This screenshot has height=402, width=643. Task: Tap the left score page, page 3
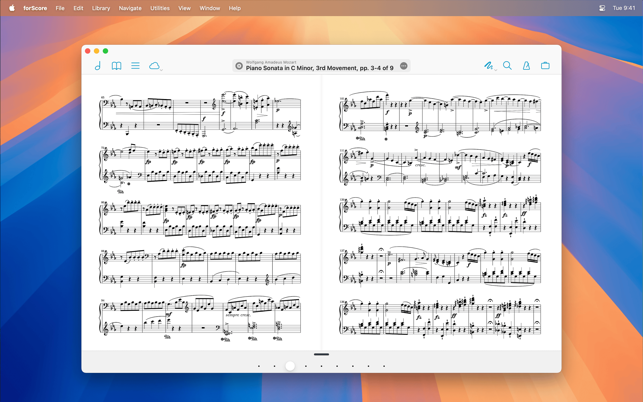click(201, 212)
